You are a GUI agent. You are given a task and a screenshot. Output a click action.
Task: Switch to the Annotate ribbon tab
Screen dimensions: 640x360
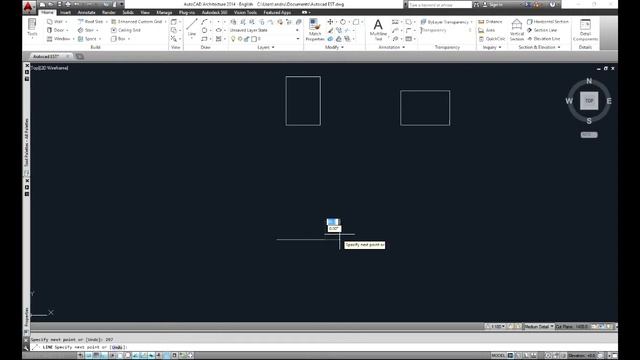pos(86,13)
